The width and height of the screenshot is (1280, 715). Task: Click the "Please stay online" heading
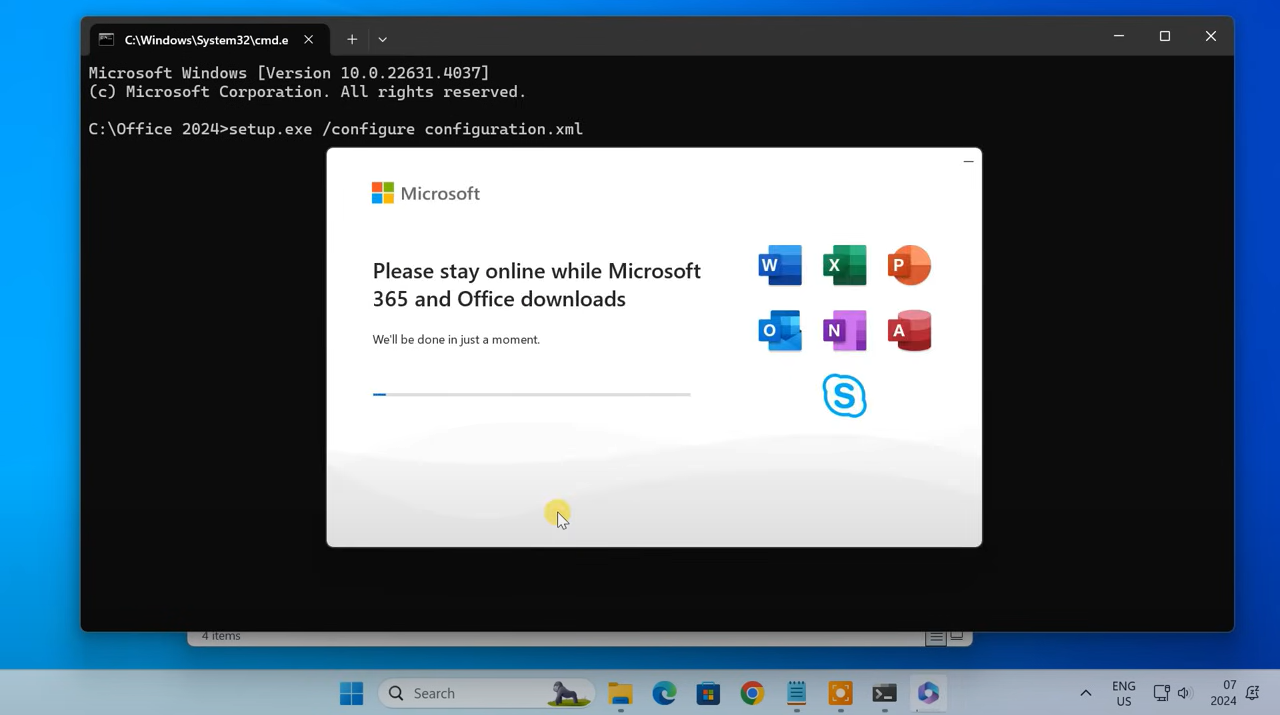click(x=537, y=285)
